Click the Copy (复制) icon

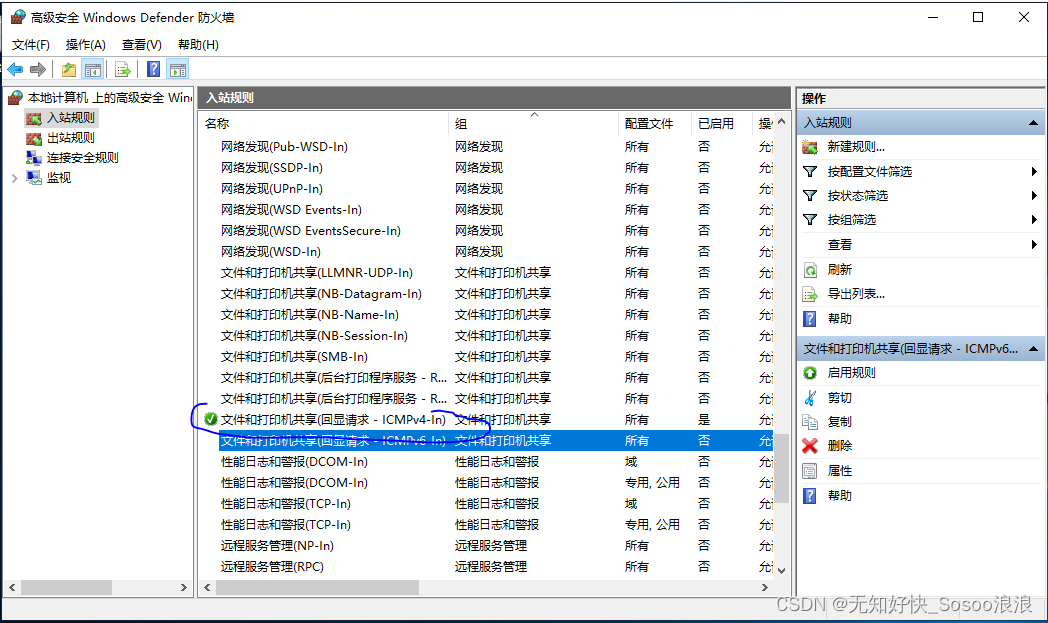[x=810, y=422]
